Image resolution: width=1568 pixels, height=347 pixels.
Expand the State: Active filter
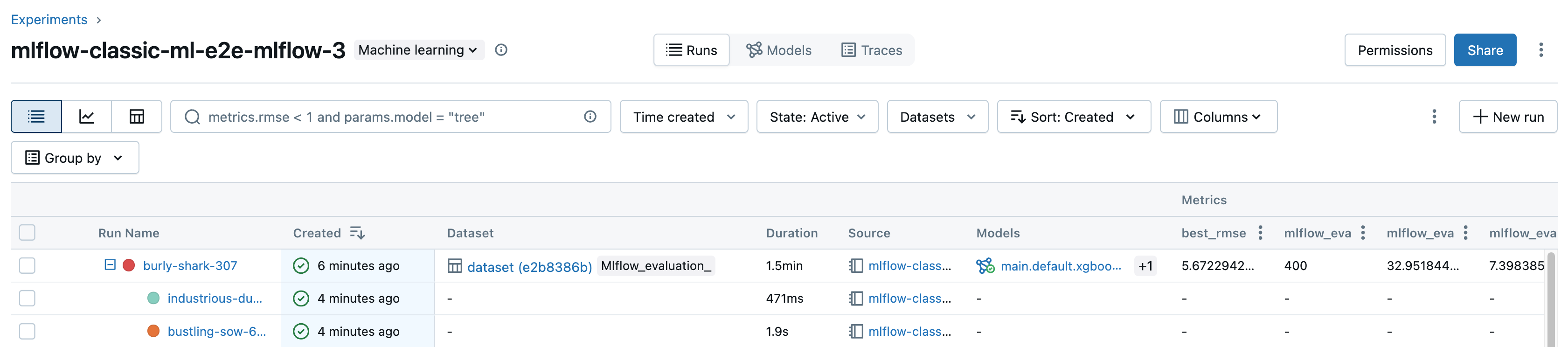[x=817, y=116]
